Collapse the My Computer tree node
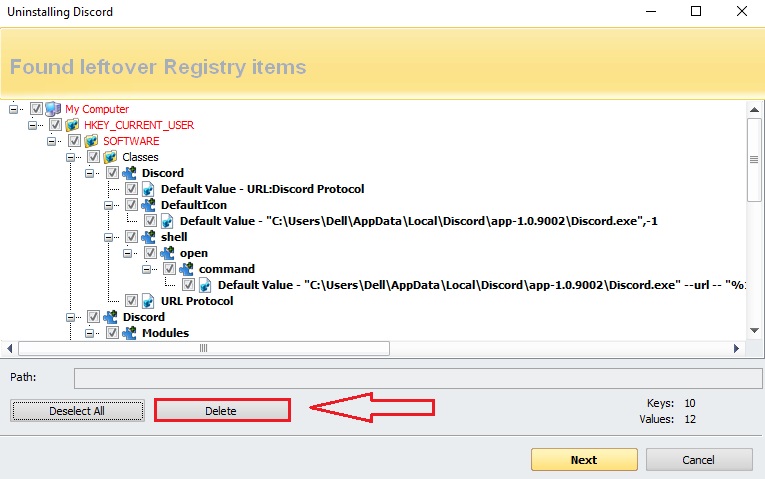 tap(13, 109)
